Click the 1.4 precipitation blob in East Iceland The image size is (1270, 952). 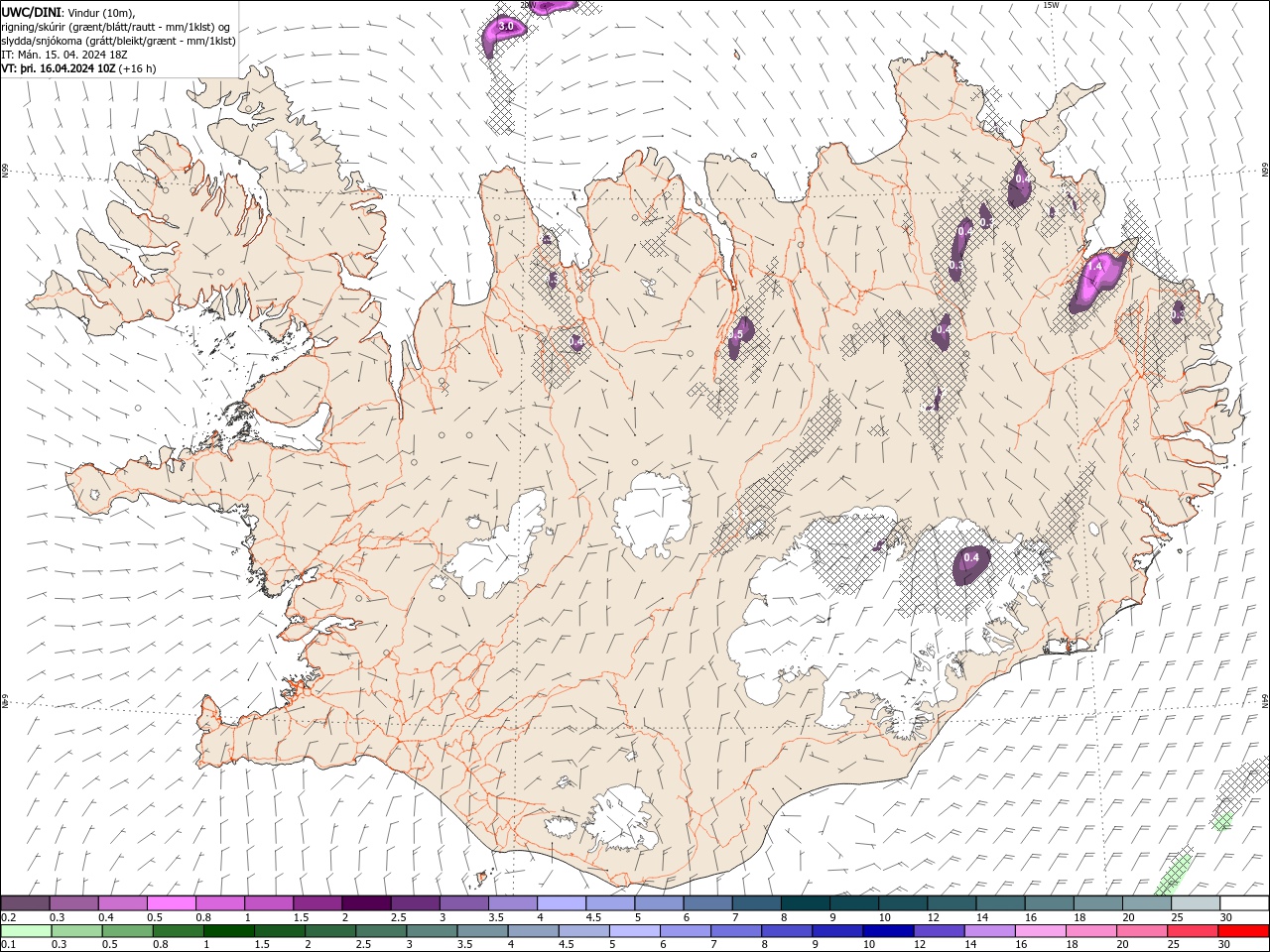pos(1097,281)
